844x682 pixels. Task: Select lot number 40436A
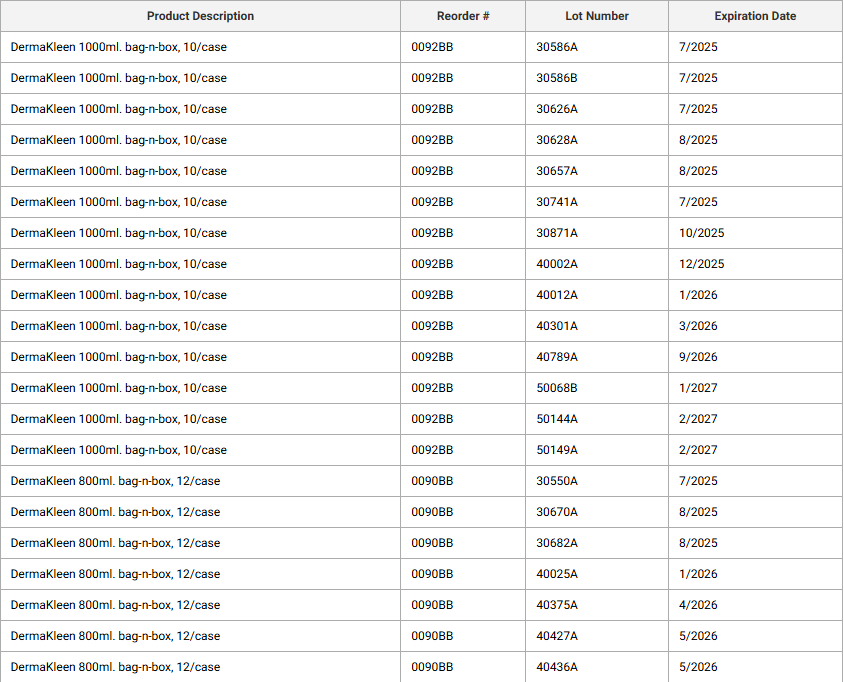coord(557,667)
